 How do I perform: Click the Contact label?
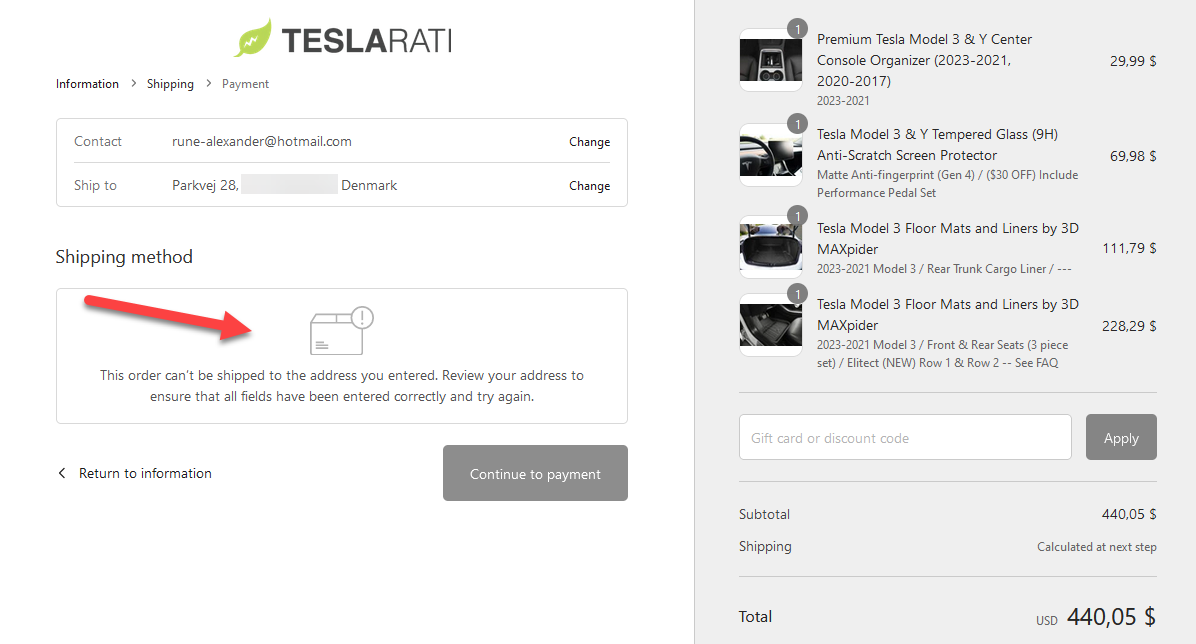[x=98, y=141]
